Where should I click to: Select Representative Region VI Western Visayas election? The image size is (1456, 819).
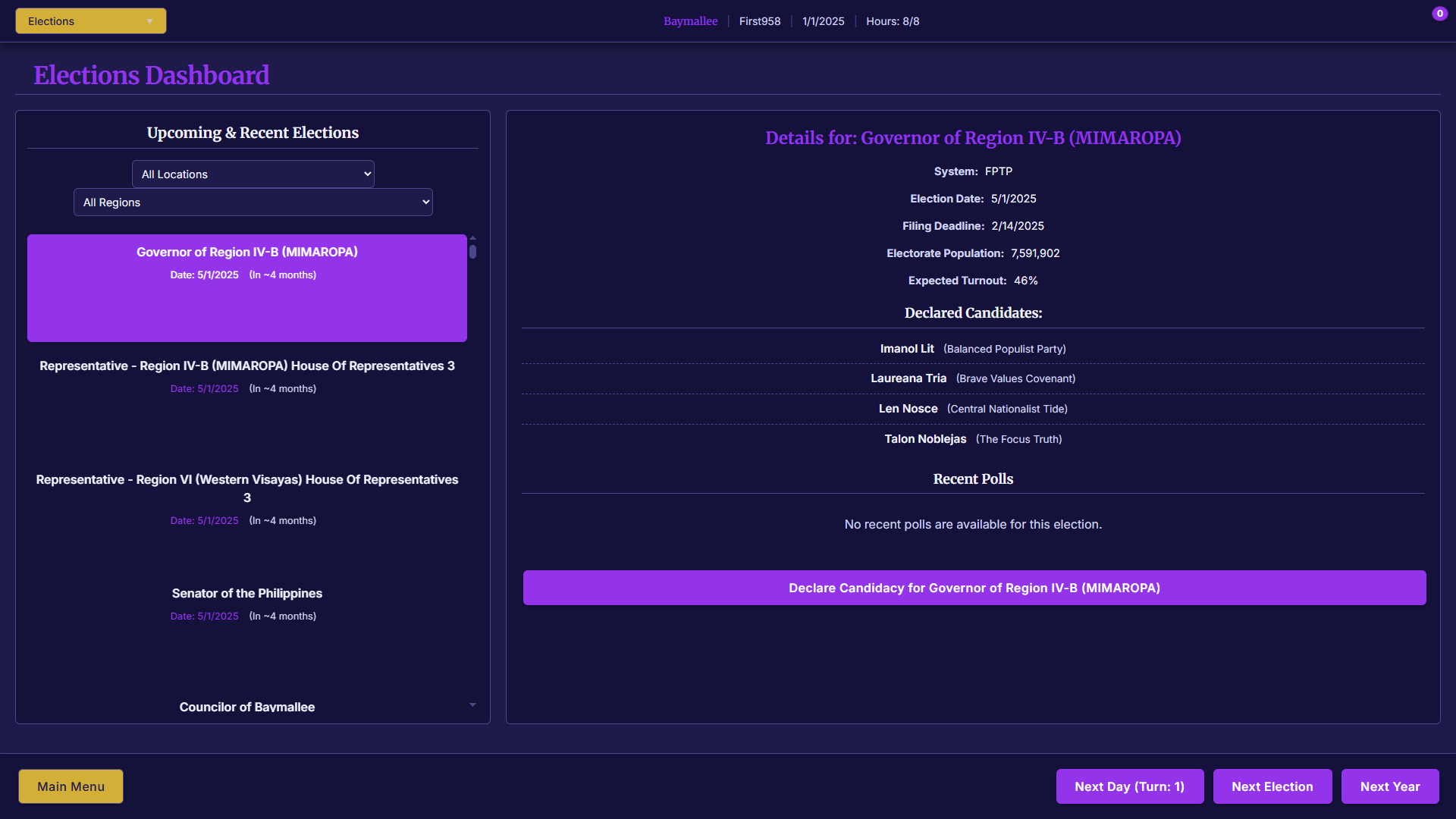pyautogui.click(x=246, y=498)
